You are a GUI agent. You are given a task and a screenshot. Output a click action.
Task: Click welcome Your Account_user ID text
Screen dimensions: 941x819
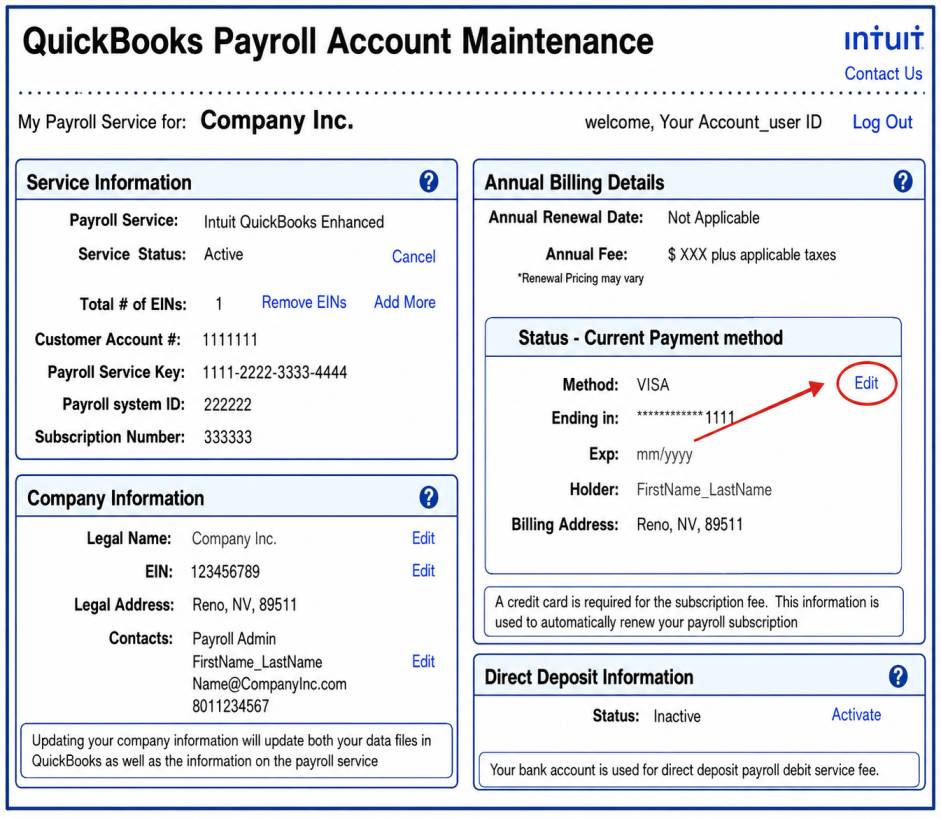703,122
